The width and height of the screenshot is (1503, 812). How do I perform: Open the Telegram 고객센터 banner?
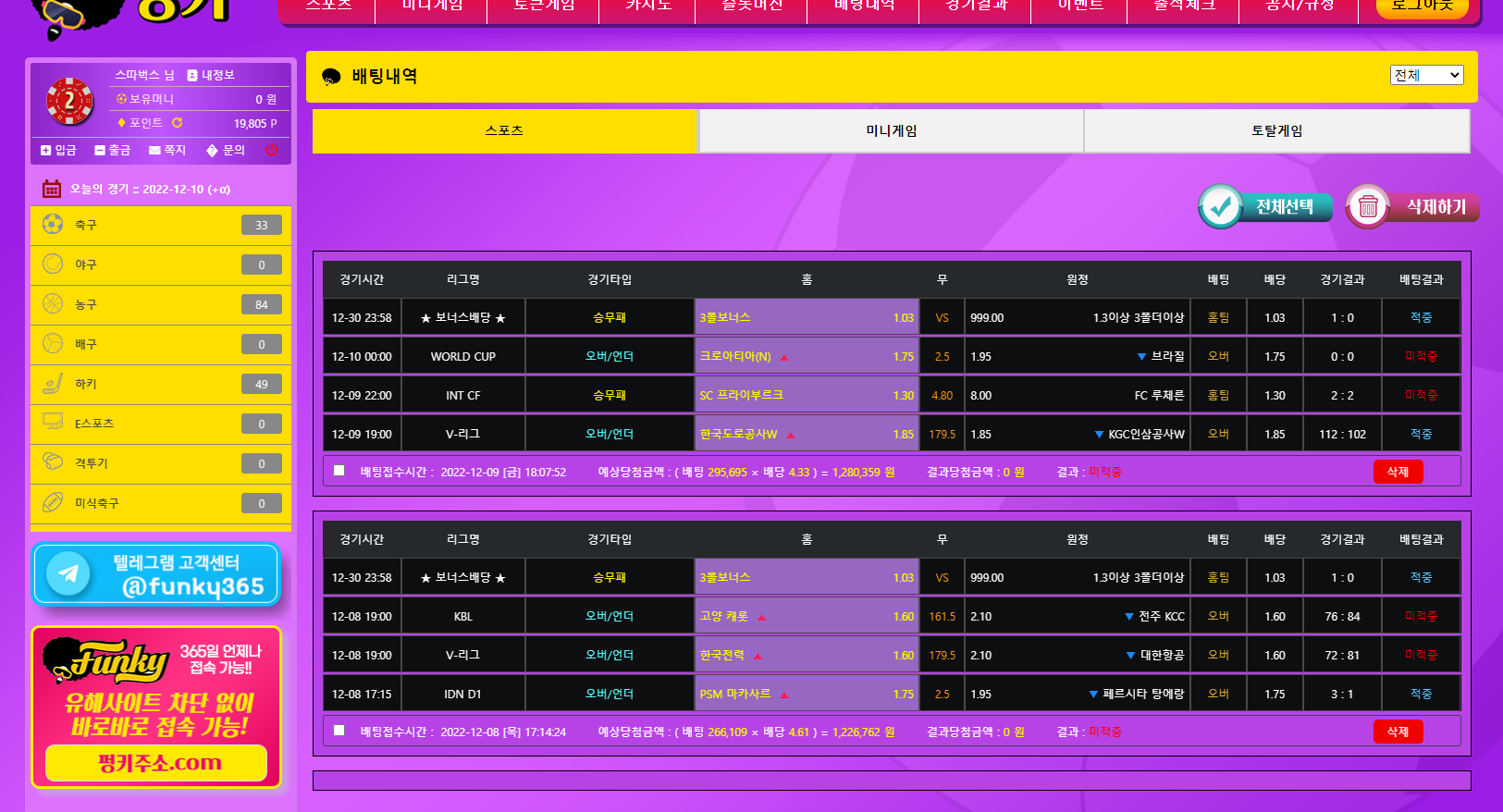(156, 574)
